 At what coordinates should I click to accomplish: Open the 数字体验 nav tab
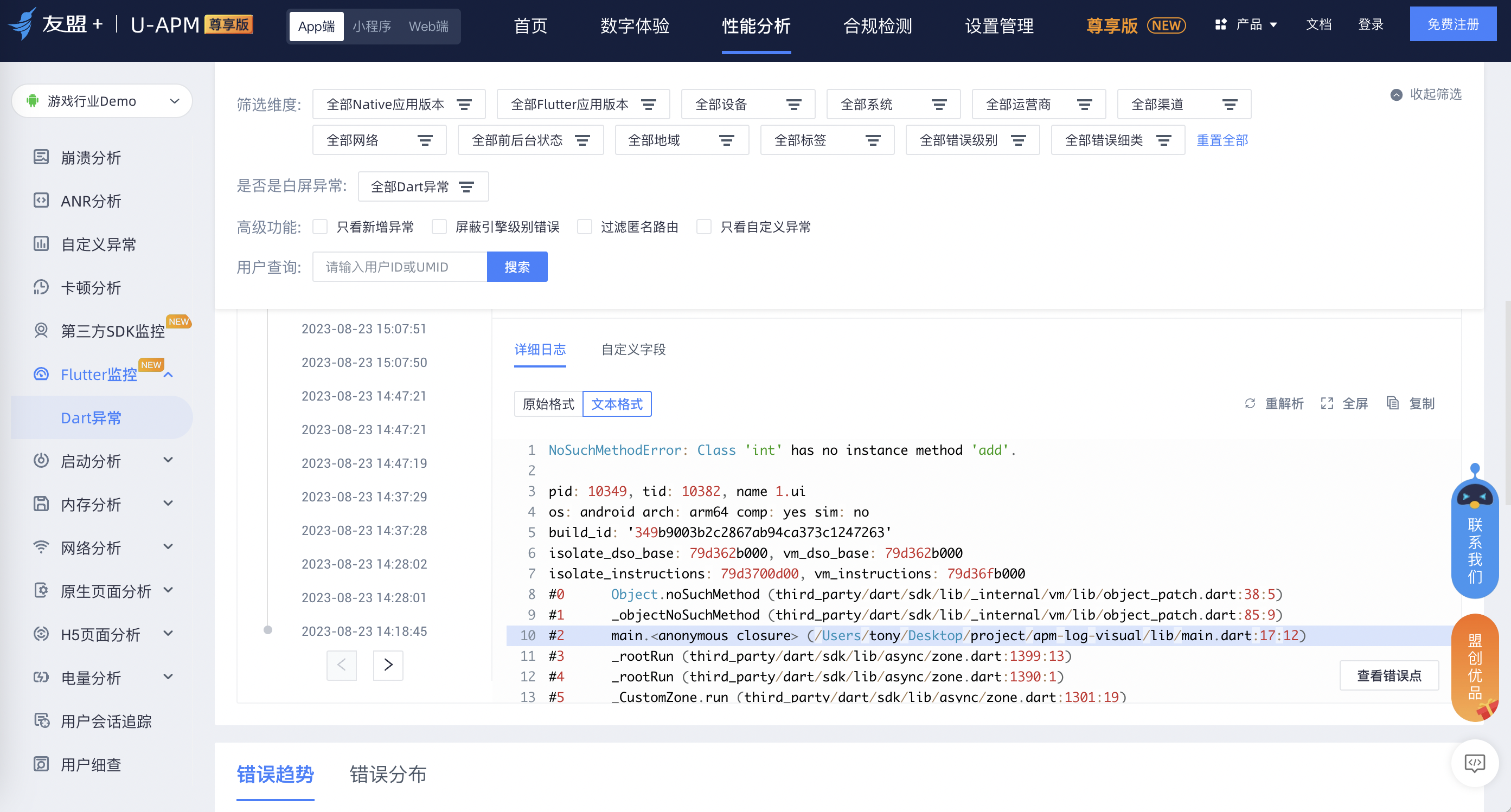tap(635, 25)
